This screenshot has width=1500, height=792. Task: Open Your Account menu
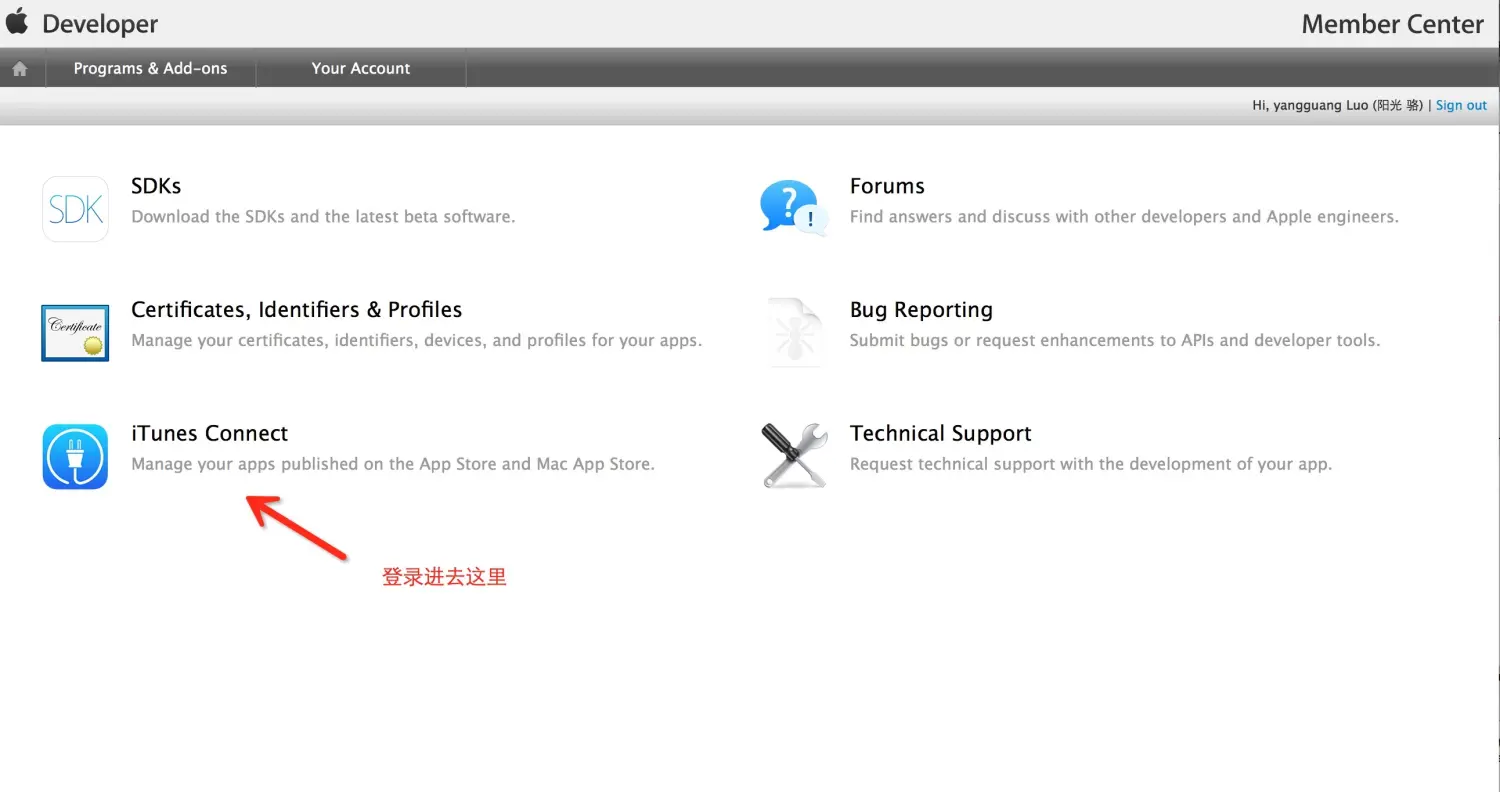(x=361, y=68)
